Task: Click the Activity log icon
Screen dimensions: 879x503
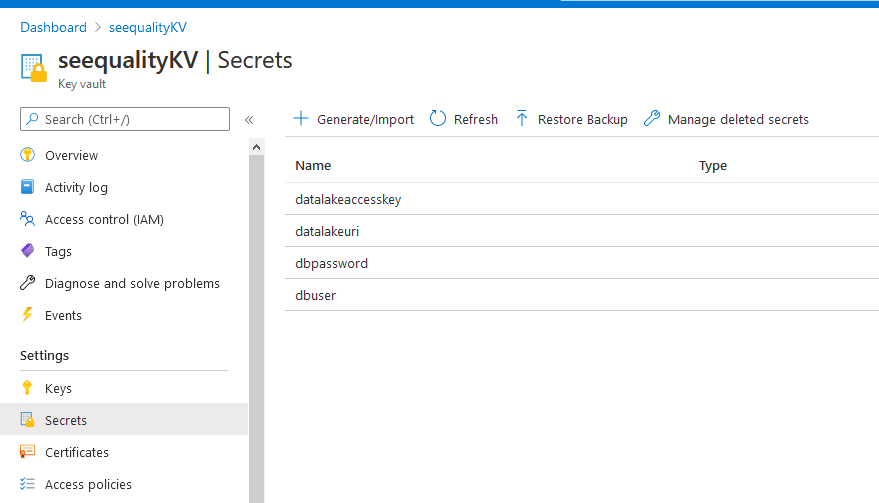Action: 27,187
